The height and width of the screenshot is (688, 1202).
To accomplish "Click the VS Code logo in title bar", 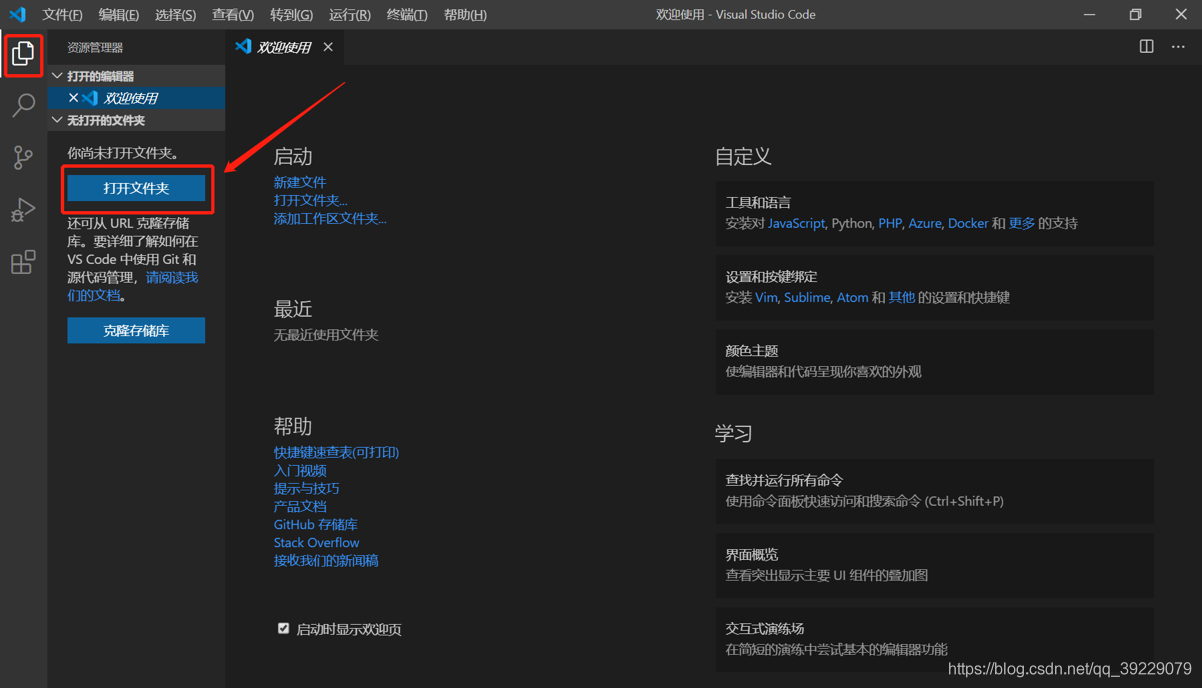I will (x=17, y=15).
